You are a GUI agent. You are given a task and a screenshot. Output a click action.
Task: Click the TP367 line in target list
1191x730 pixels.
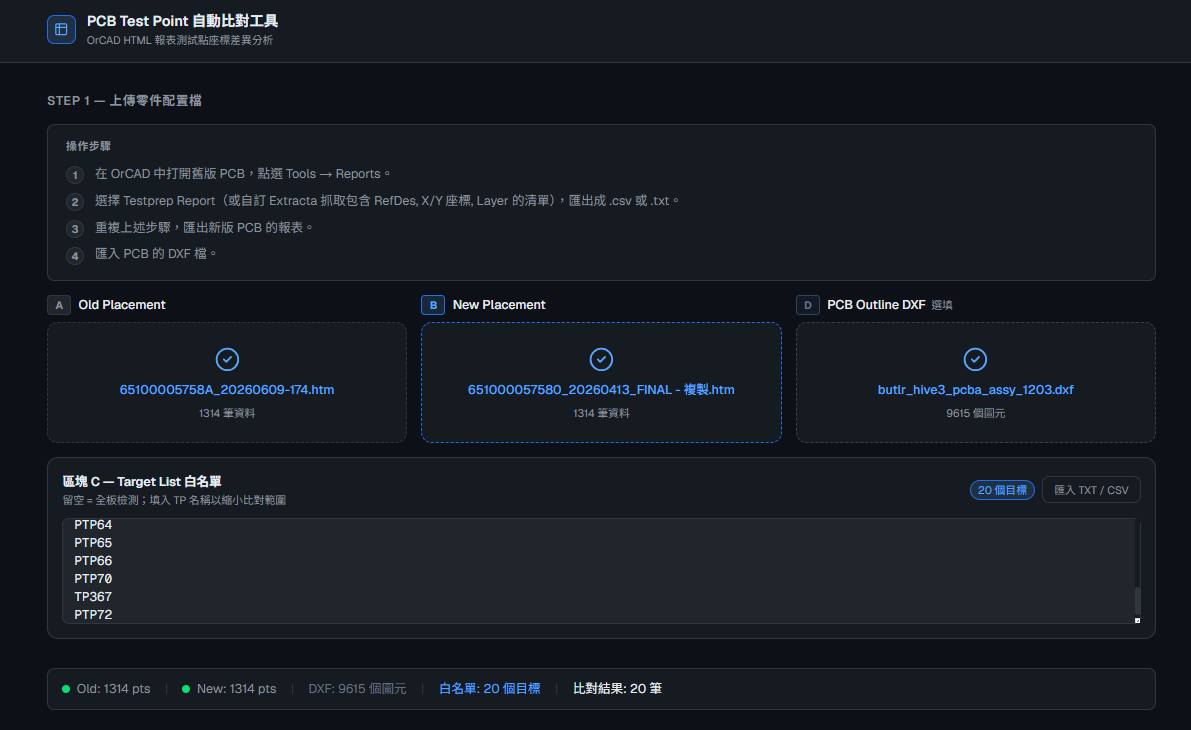93,597
